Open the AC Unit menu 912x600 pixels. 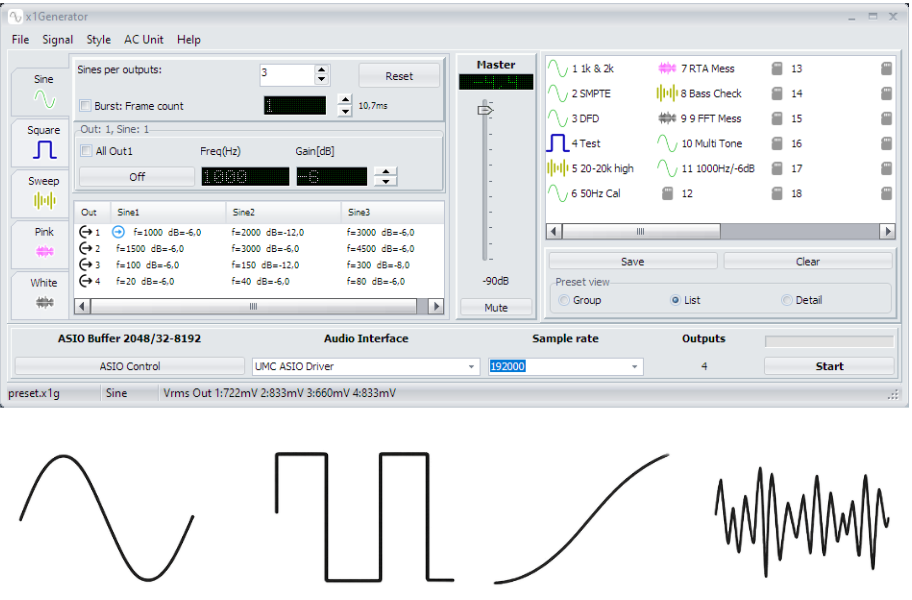[143, 40]
